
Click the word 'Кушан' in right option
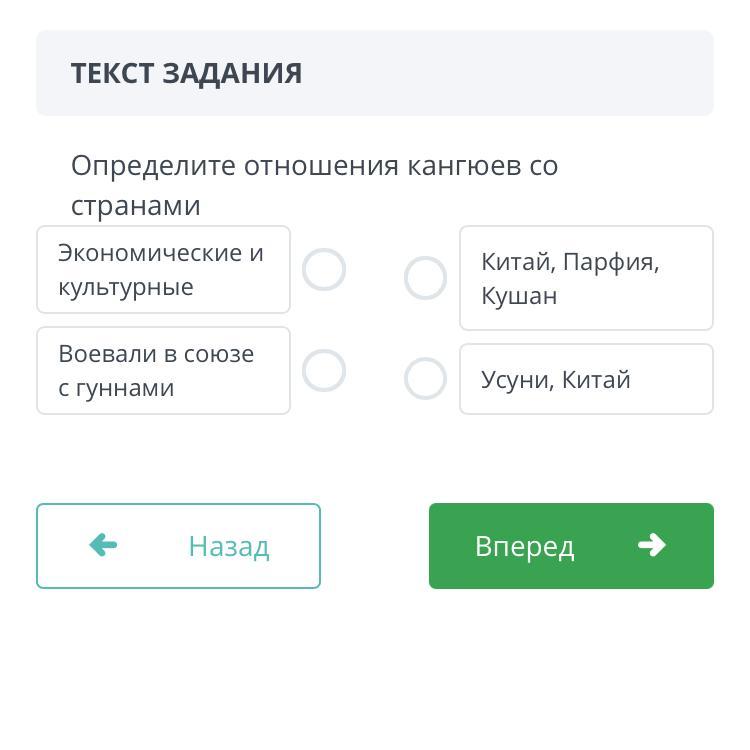pyautogui.click(x=519, y=296)
